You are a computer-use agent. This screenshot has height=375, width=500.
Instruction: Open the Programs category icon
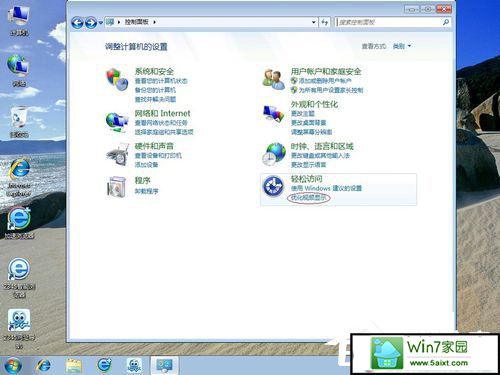(116, 187)
